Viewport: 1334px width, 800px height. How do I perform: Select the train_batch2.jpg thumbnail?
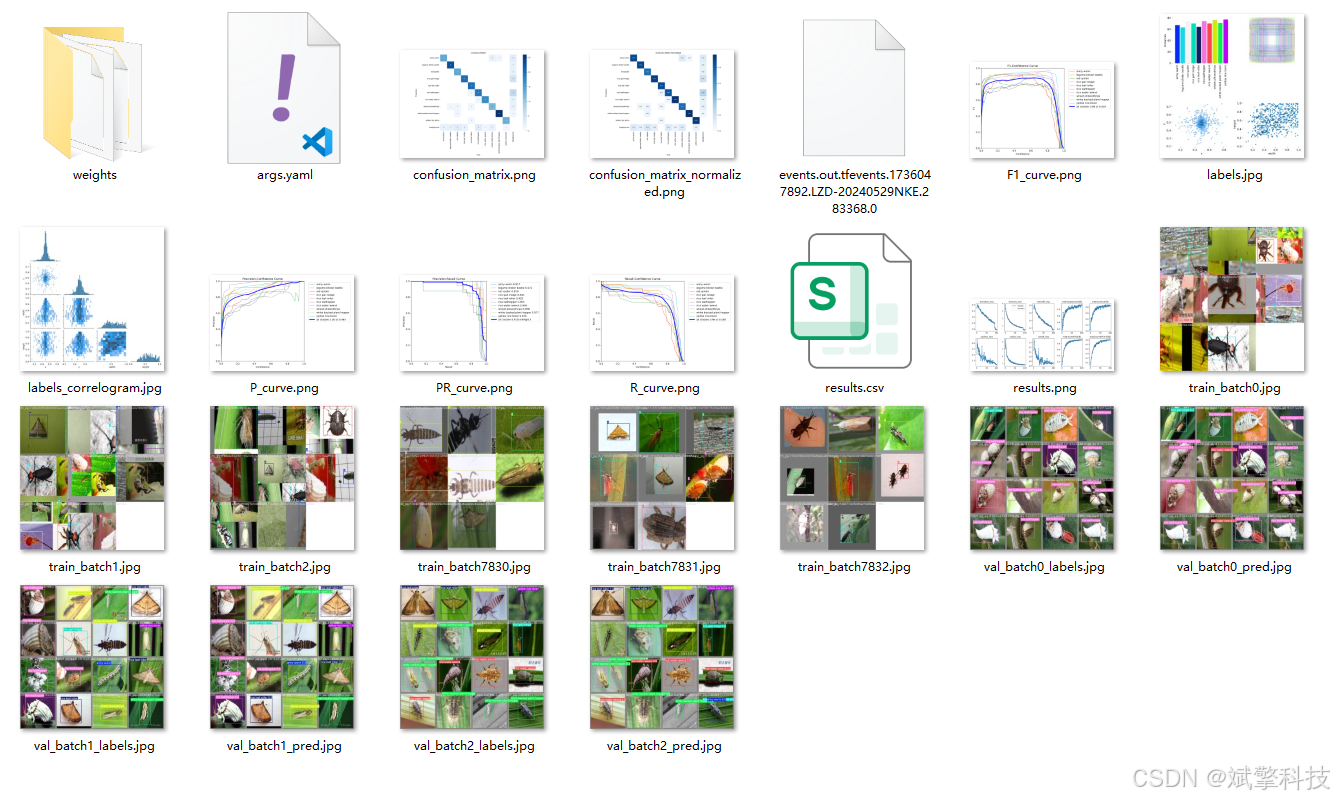pos(284,478)
